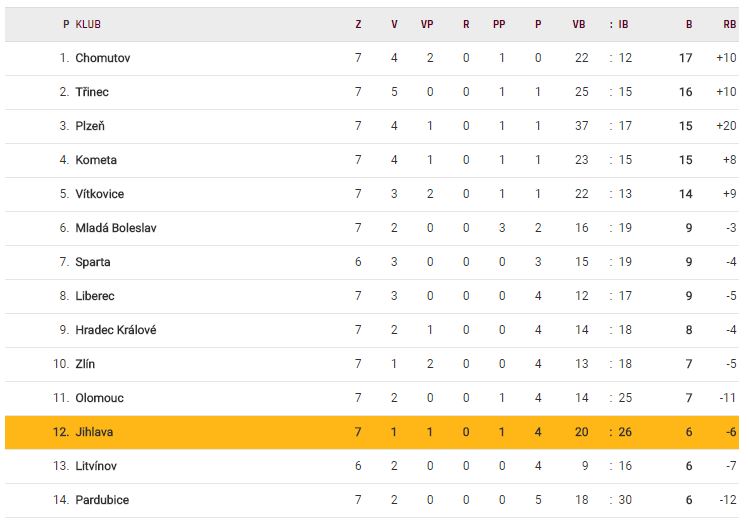Open Mladá Boleslav team link
Viewport: 749px width, 523px height.
[116, 228]
